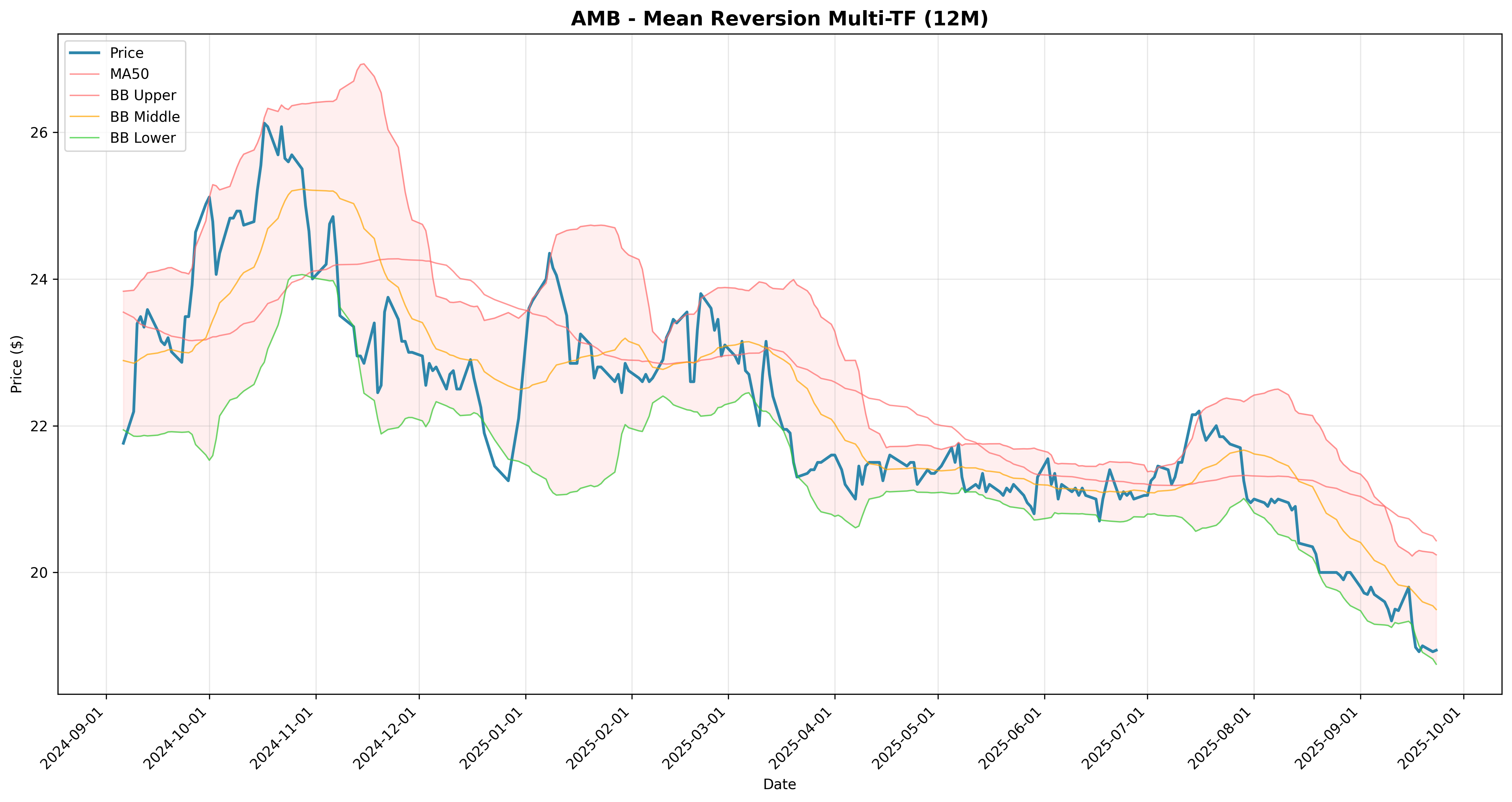
Task: Click y-axis tick label '20'
Action: coord(39,573)
